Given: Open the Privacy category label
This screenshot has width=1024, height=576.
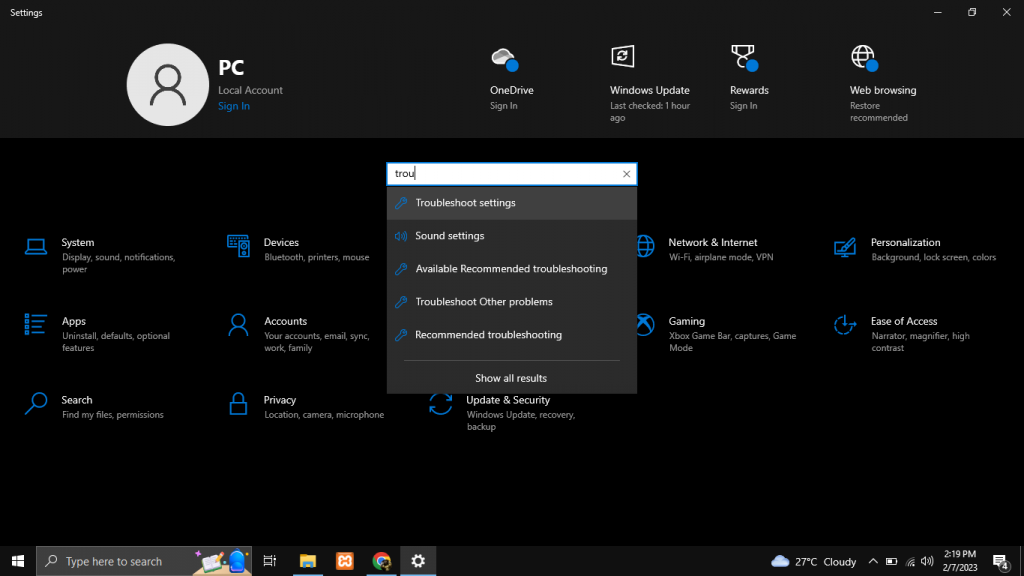Looking at the screenshot, I should tap(280, 400).
